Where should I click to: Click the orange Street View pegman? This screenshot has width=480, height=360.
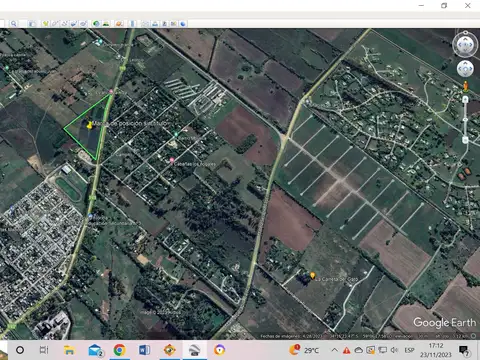pos(466,86)
